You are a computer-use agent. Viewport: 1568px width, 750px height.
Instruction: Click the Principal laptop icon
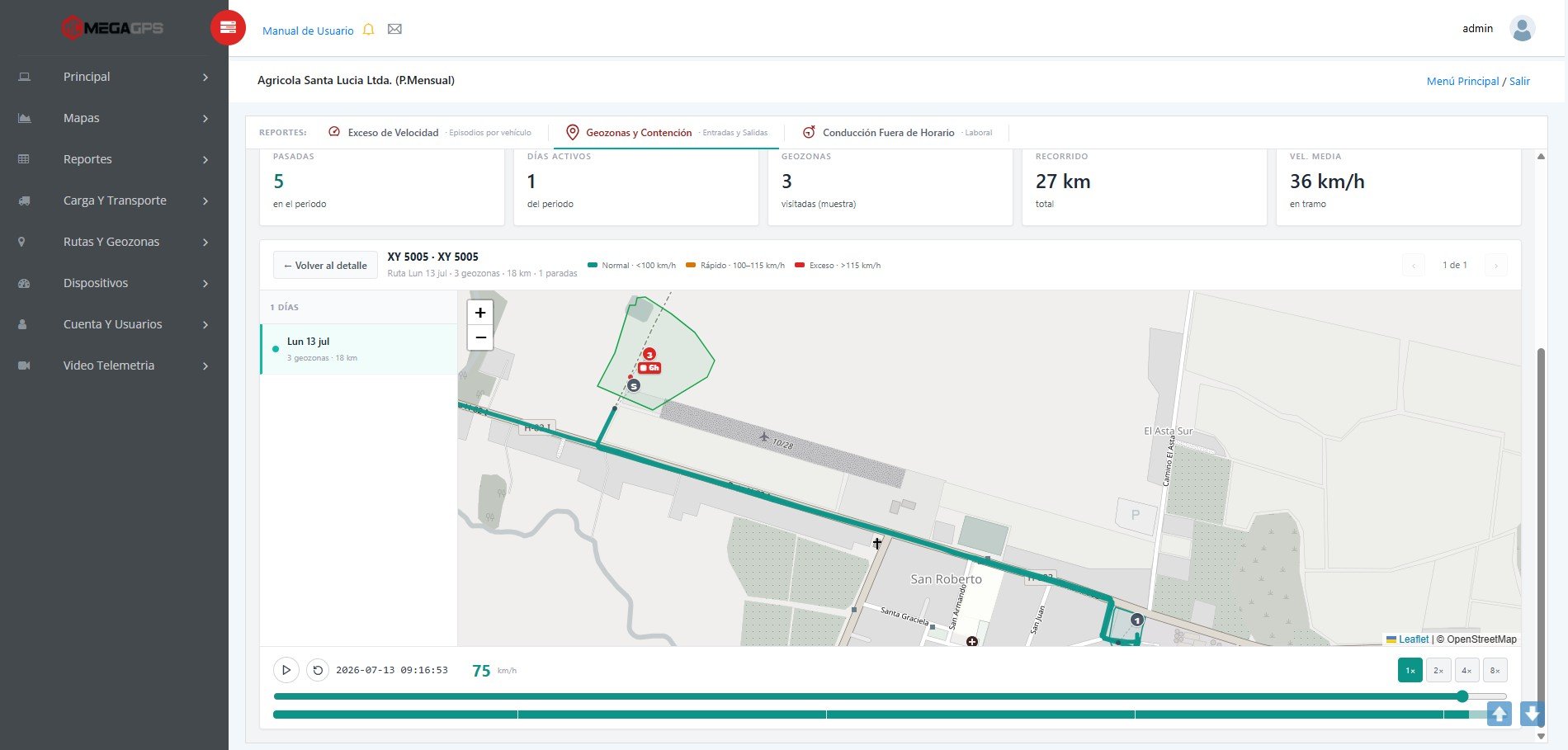click(24, 77)
